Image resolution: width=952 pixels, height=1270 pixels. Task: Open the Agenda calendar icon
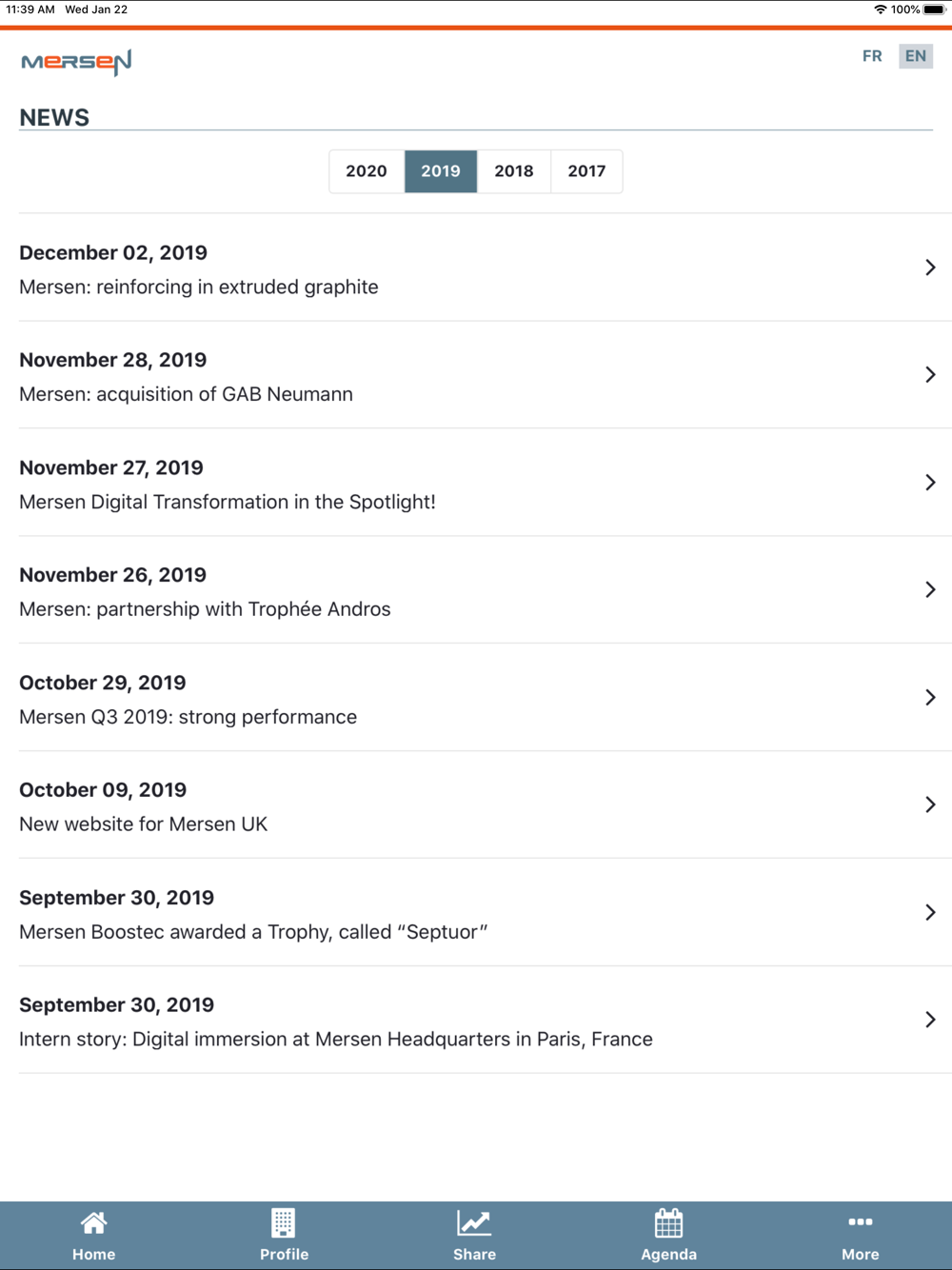pyautogui.click(x=668, y=1223)
